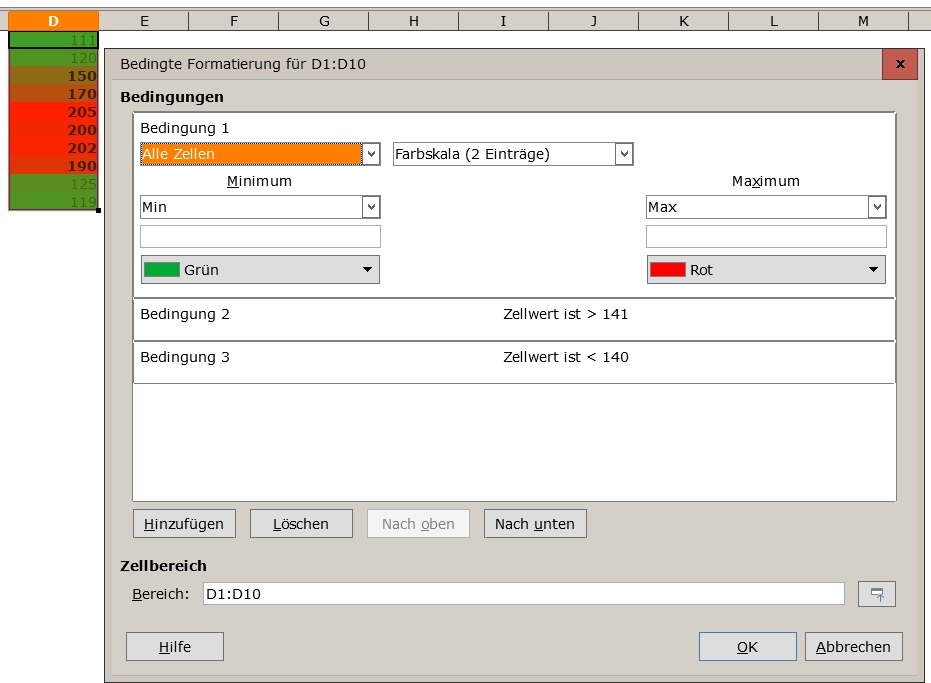Screen dimensions: 931x683
Task: Cancel with the Abbrechen button
Action: pyautogui.click(x=853, y=647)
